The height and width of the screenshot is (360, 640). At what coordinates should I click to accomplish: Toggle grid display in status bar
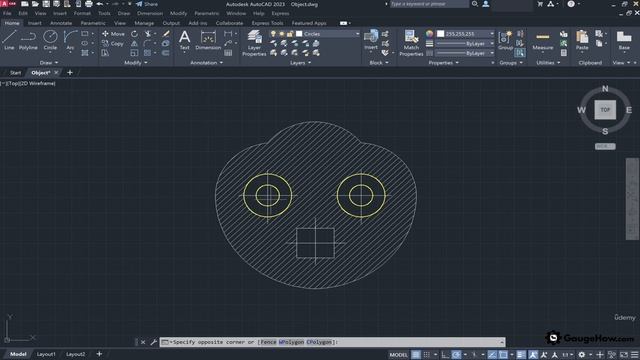point(416,355)
